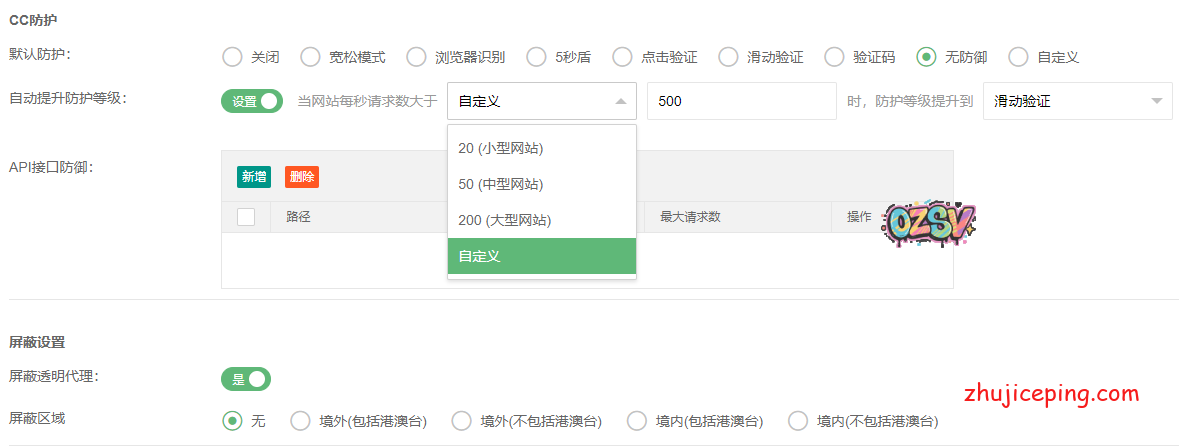Select the 验证码 radio option
Screen dimensions: 1179x448
point(834,57)
